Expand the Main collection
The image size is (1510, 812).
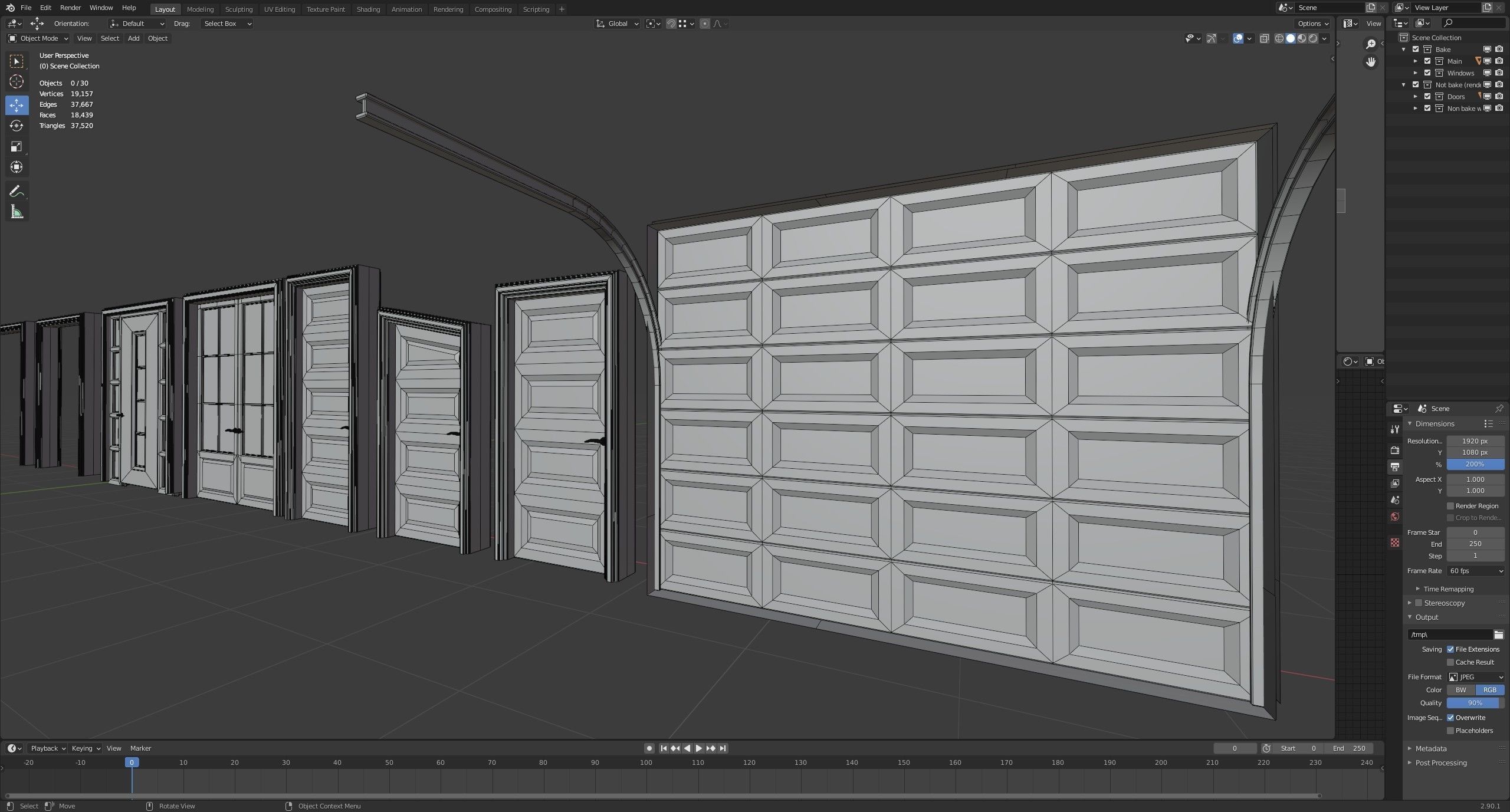coord(1416,61)
